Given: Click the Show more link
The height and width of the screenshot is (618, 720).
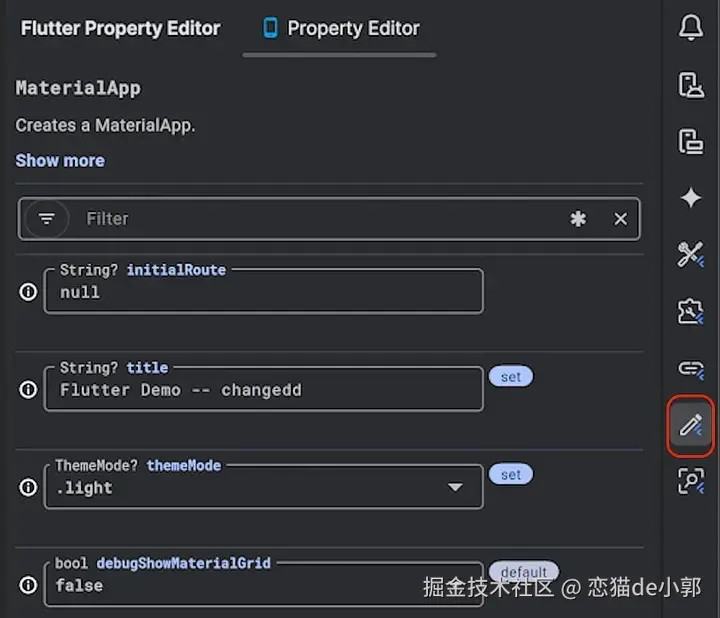Looking at the screenshot, I should (60, 160).
